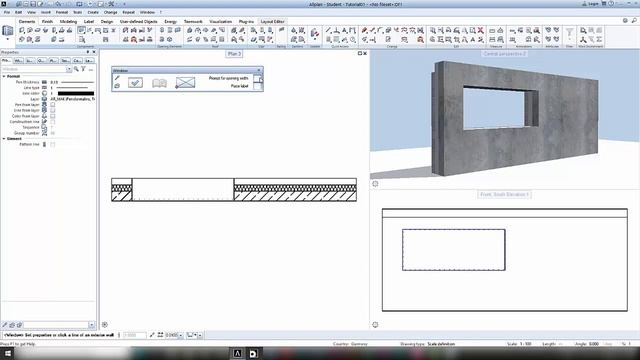Click the search icon at top right of ribbon

click(x=634, y=20)
